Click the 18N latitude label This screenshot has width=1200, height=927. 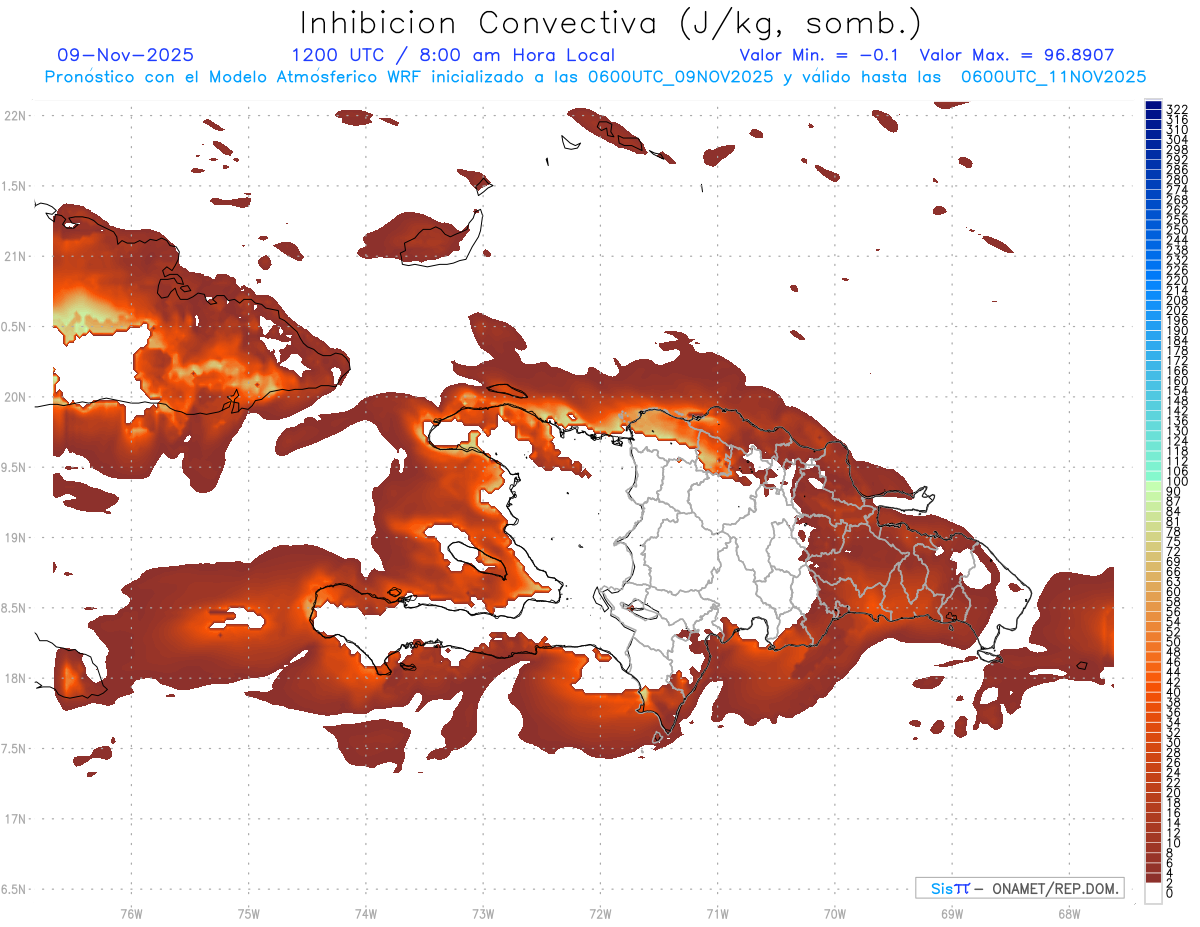[x=16, y=678]
